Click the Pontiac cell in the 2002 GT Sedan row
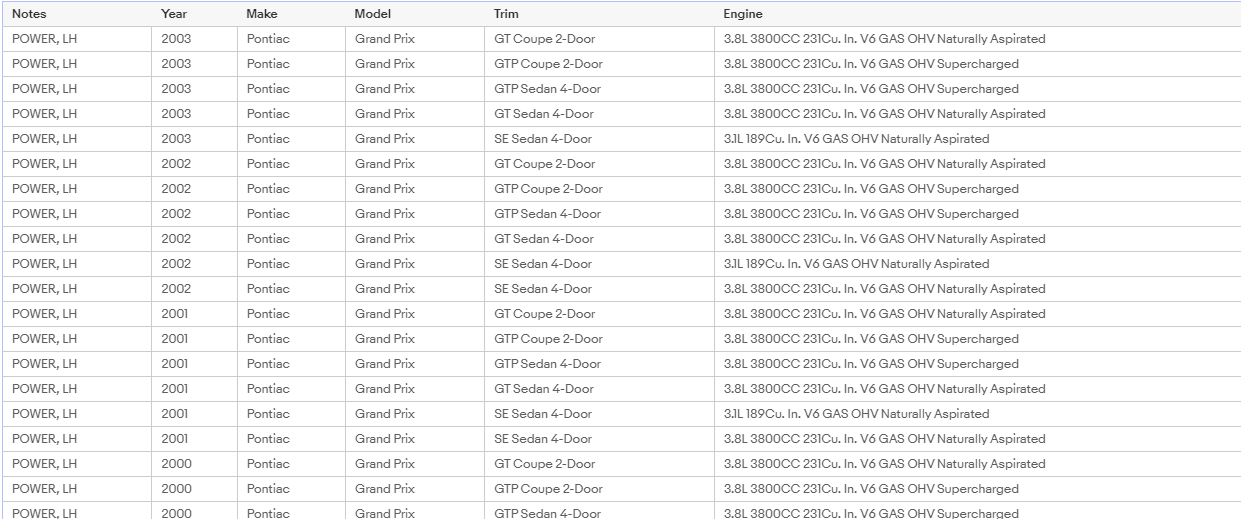 [x=291, y=239]
